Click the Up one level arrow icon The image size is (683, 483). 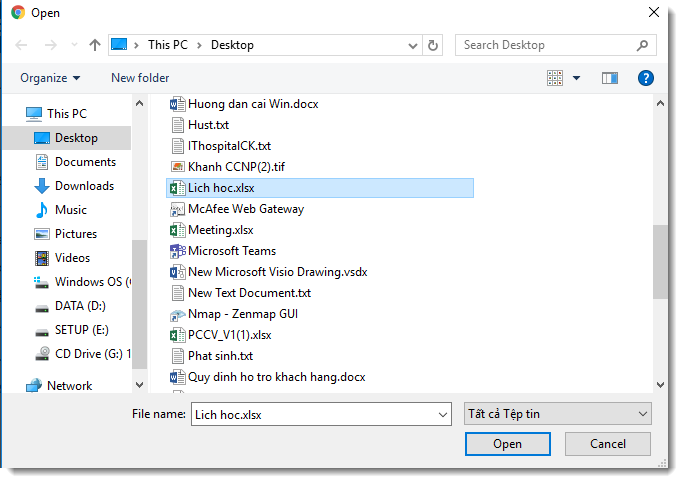[x=95, y=45]
